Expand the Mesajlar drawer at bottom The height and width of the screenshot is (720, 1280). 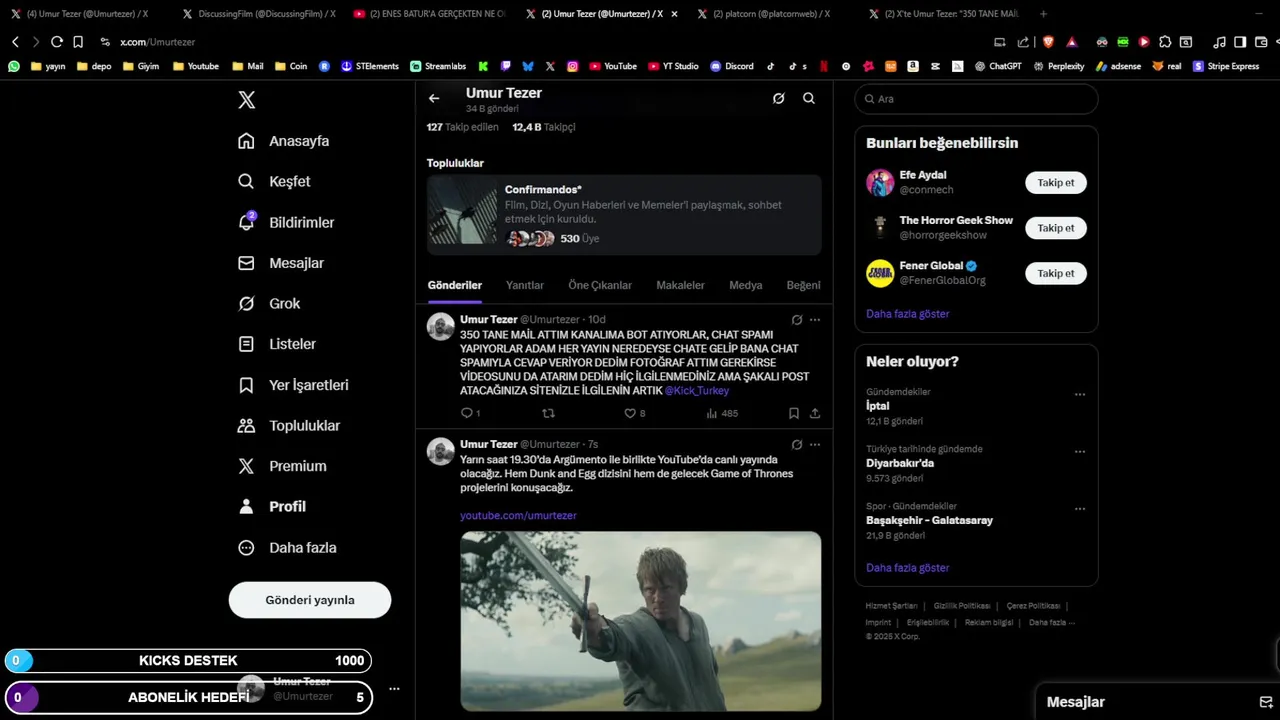pyautogui.click(x=1160, y=702)
